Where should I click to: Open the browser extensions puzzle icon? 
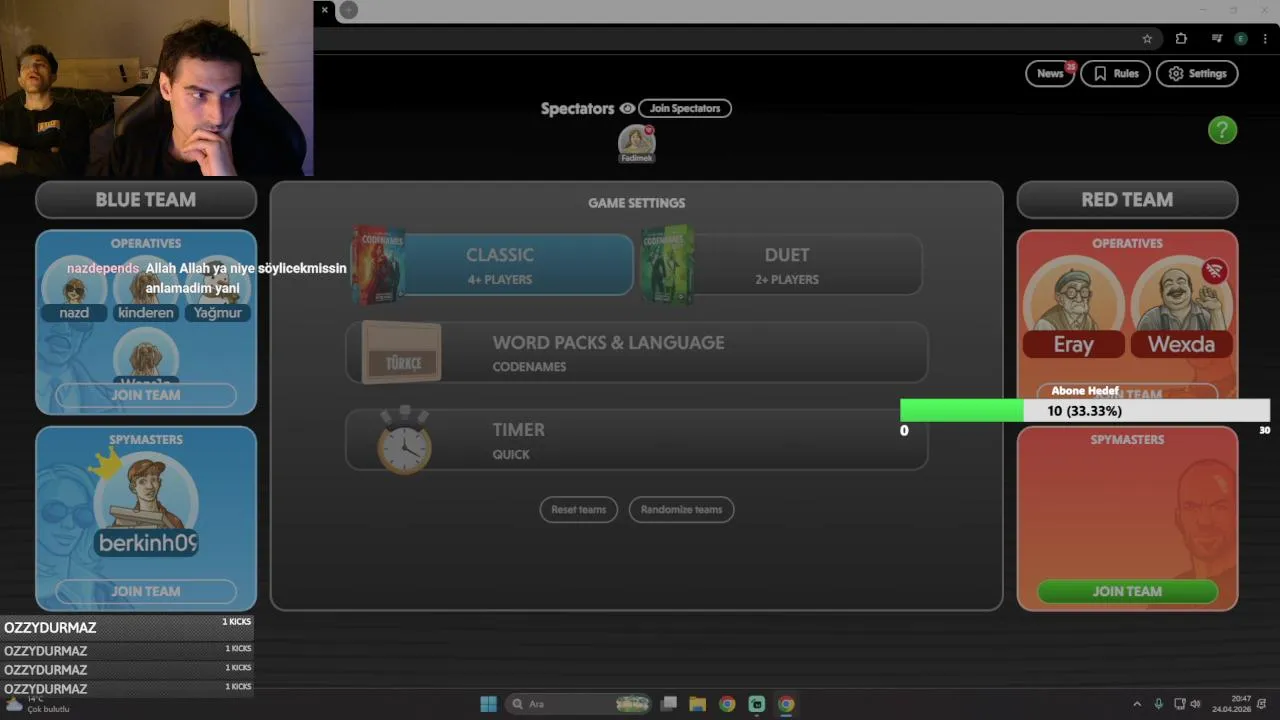[1181, 39]
